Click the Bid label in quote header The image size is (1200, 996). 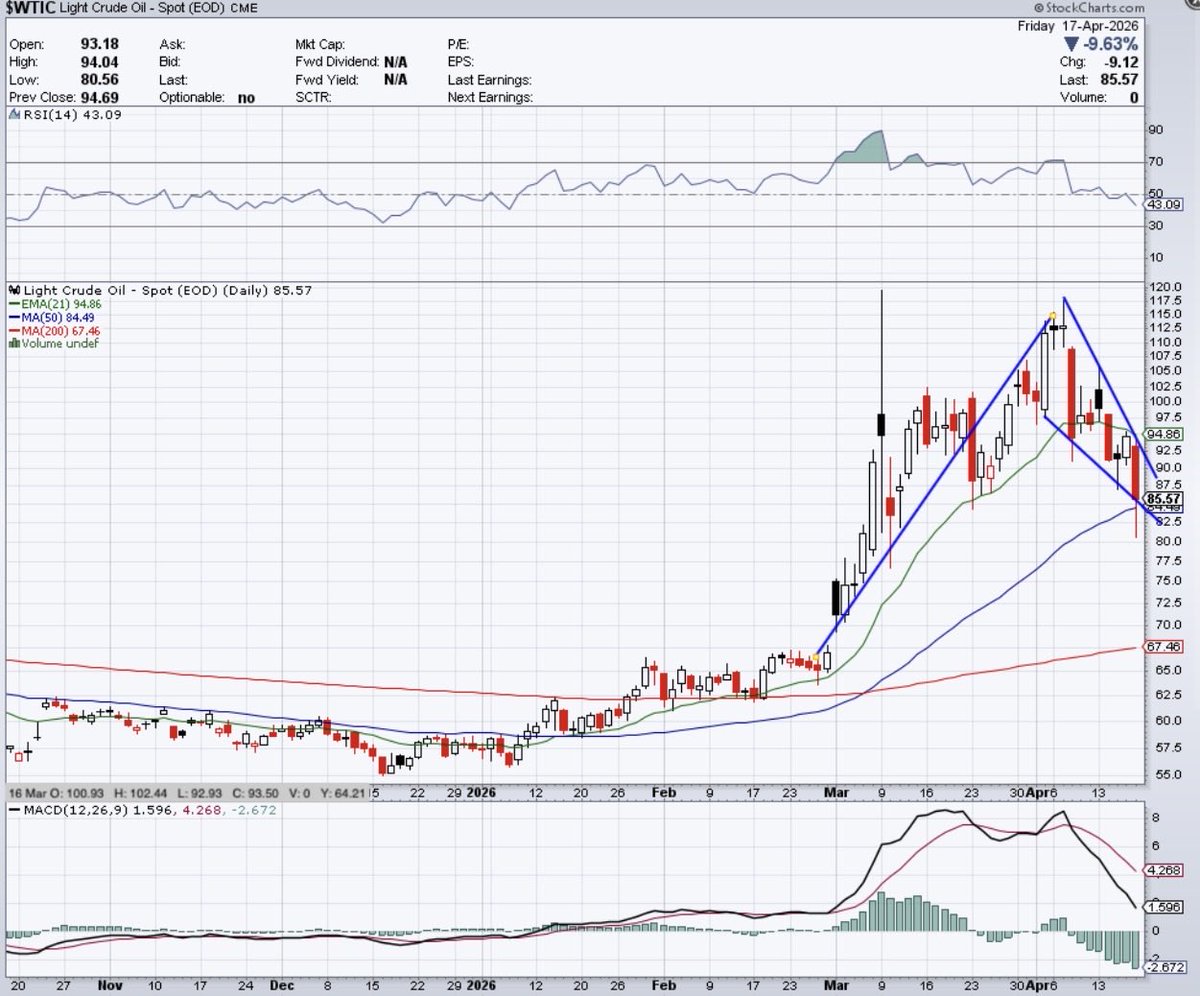tap(169, 62)
